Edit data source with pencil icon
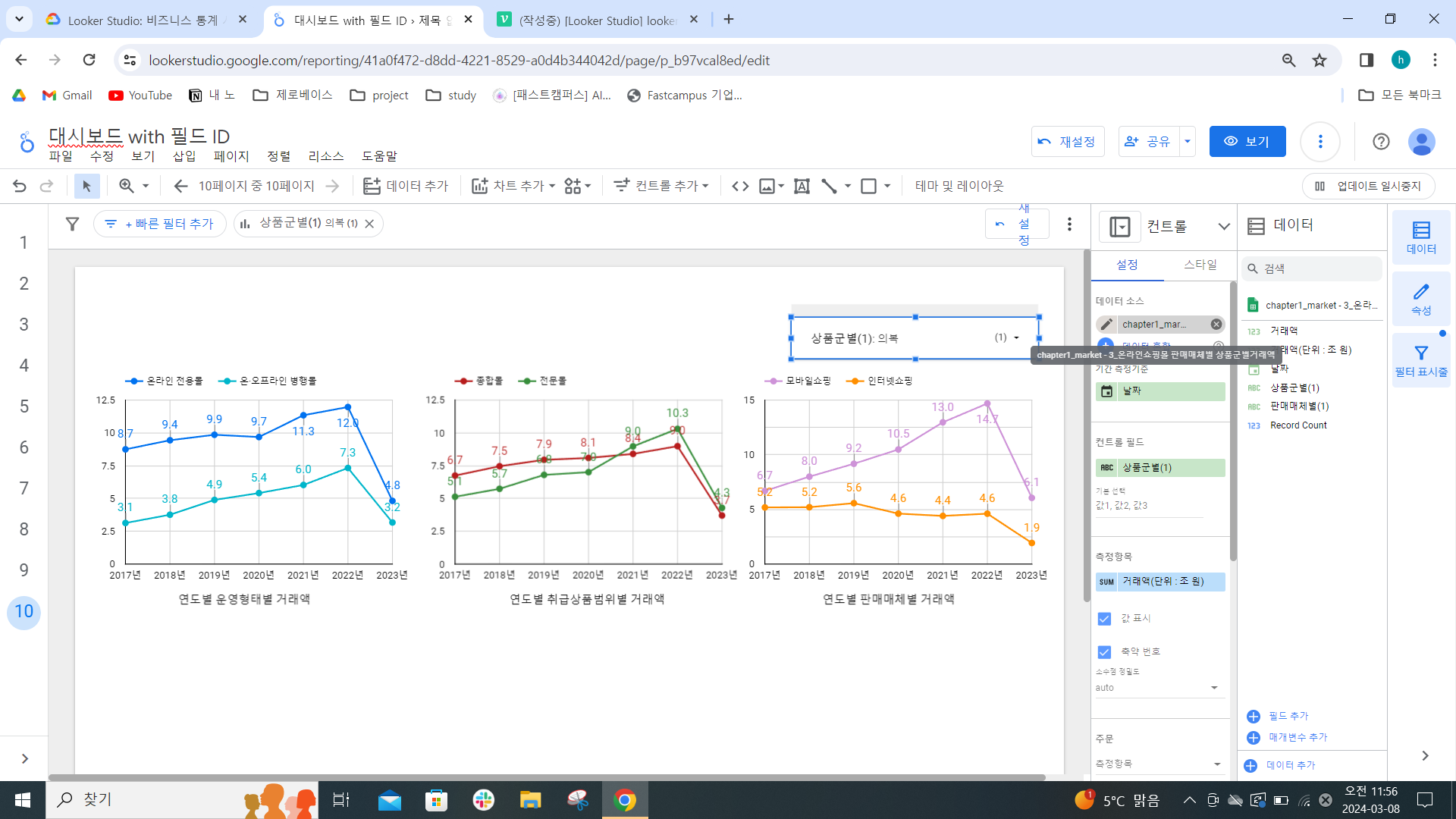This screenshot has height=819, width=1456. (x=1106, y=325)
